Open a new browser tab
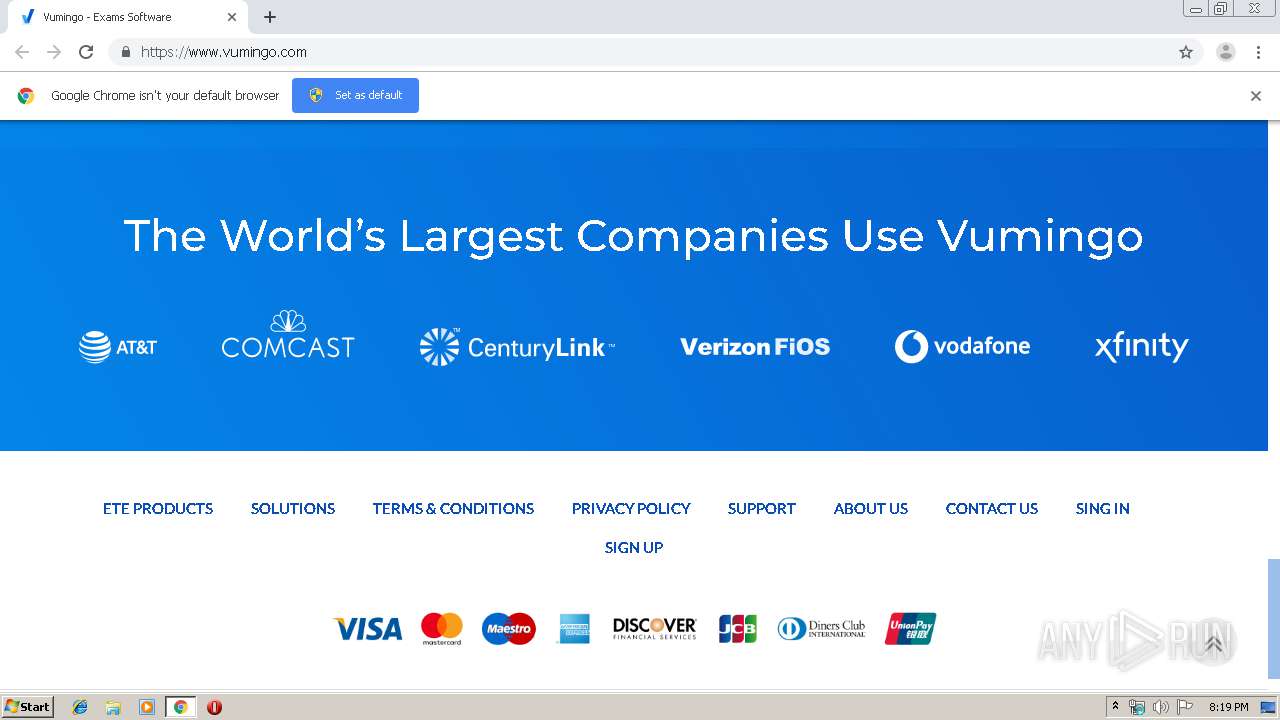1280x720 pixels. (x=270, y=17)
